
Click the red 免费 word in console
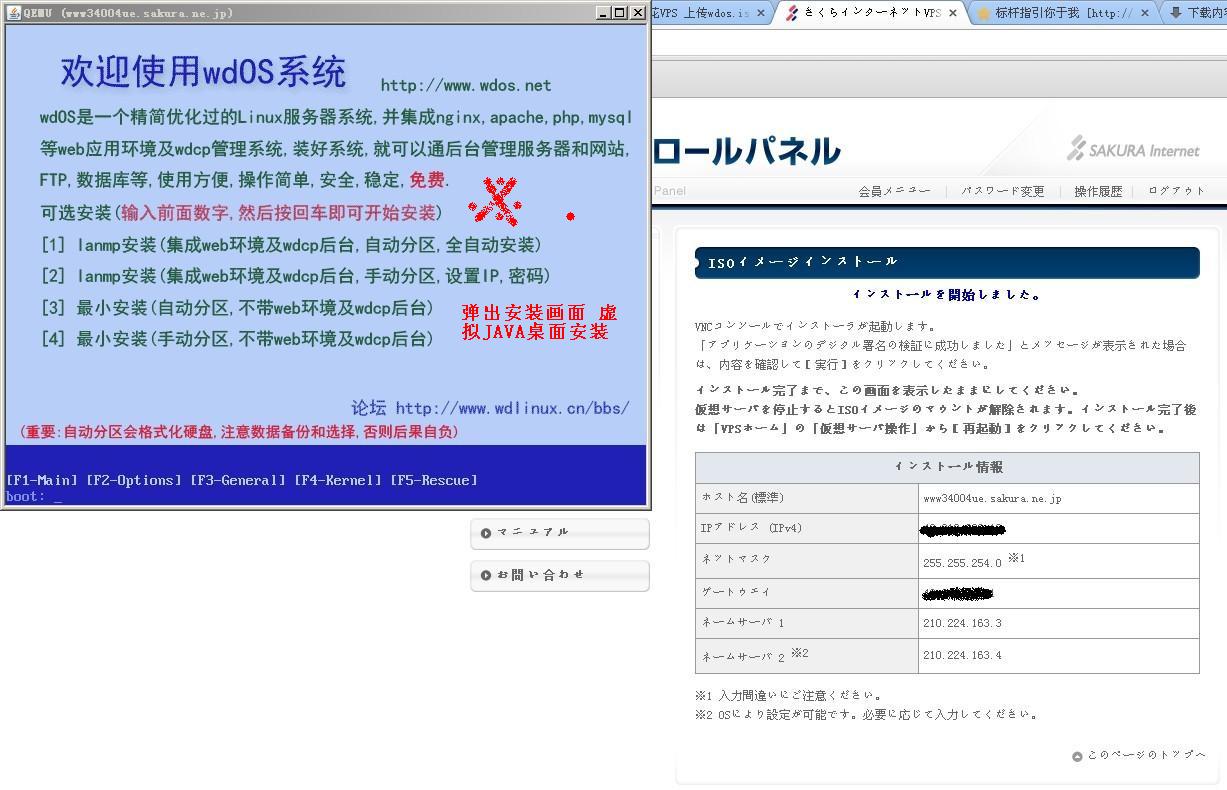427,180
